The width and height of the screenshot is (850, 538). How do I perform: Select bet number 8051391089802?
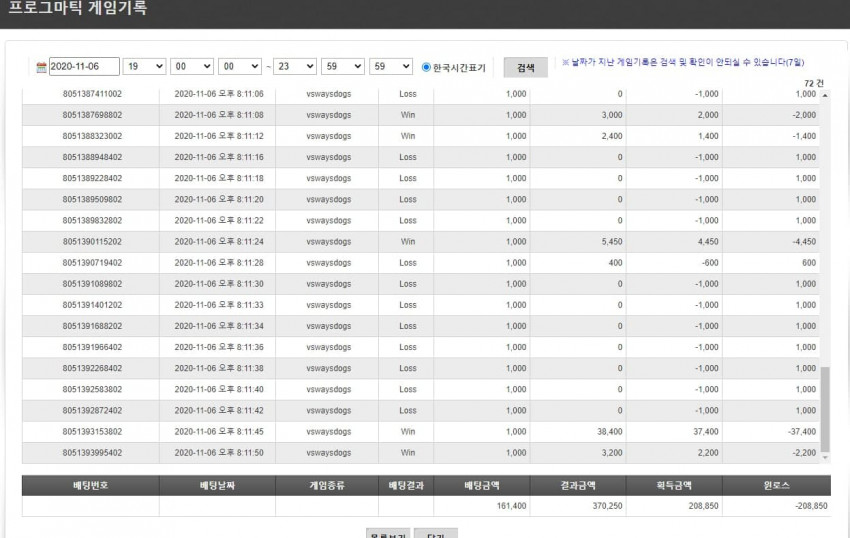click(x=92, y=284)
